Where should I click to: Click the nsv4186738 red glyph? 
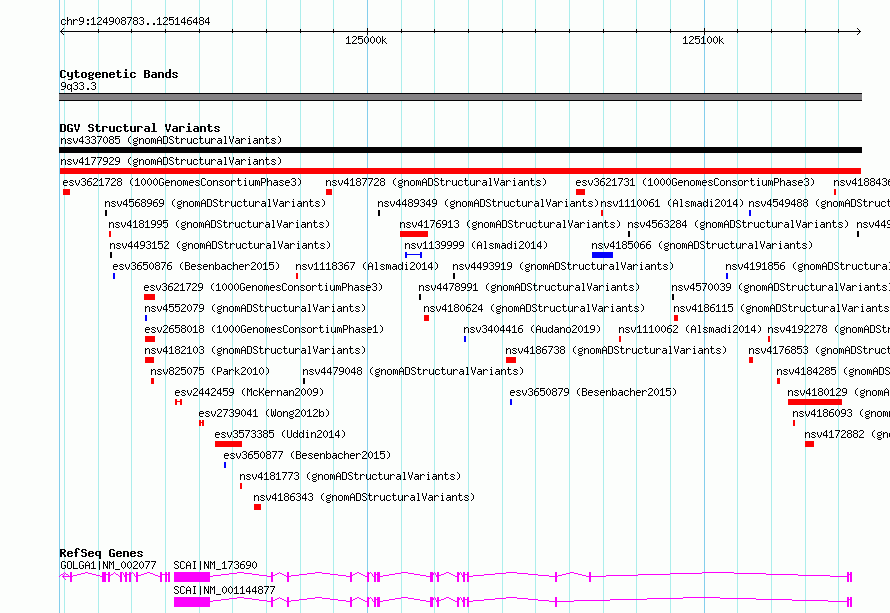511,360
